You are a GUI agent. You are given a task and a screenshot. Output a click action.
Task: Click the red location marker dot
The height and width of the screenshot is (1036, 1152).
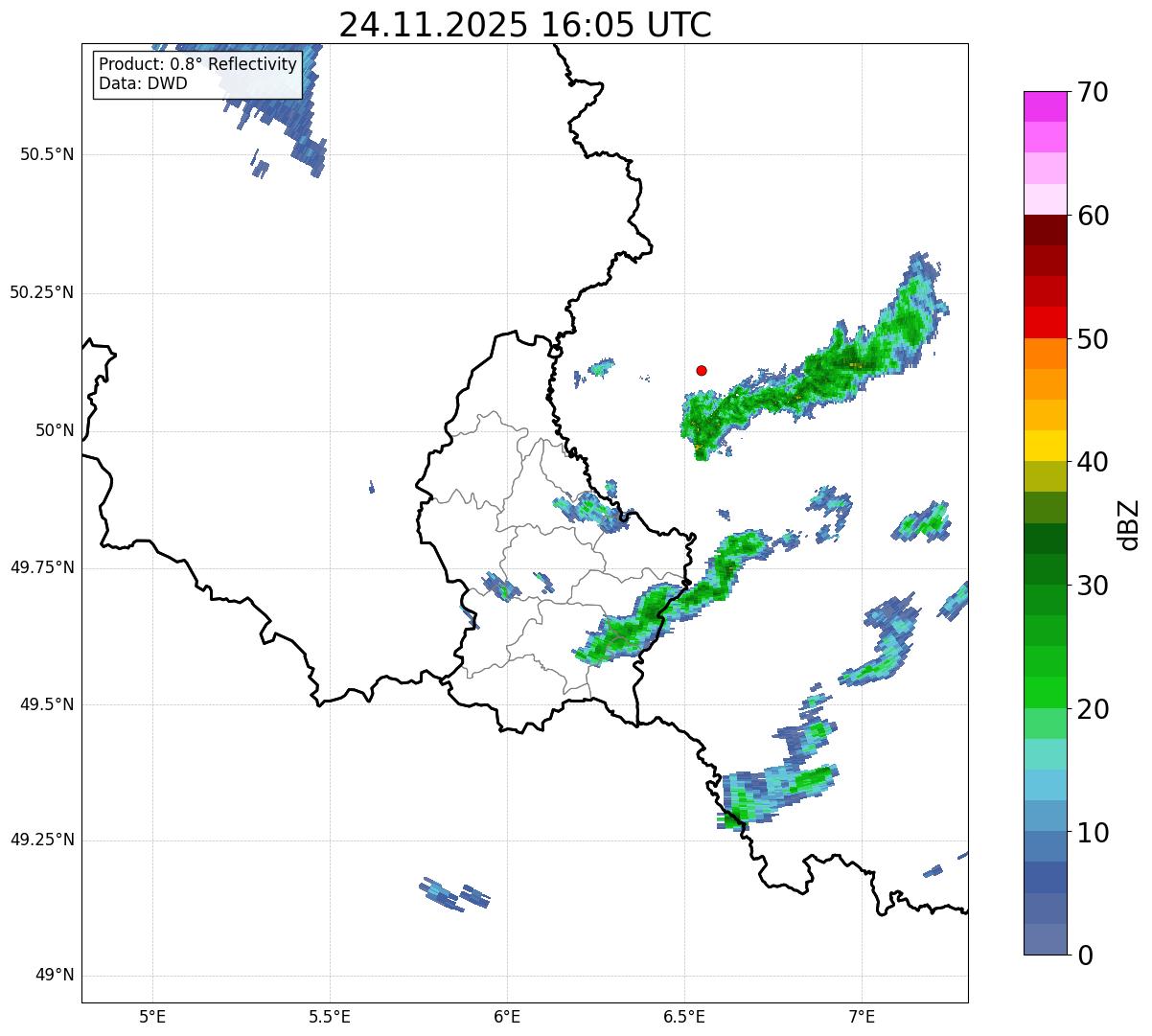(702, 370)
